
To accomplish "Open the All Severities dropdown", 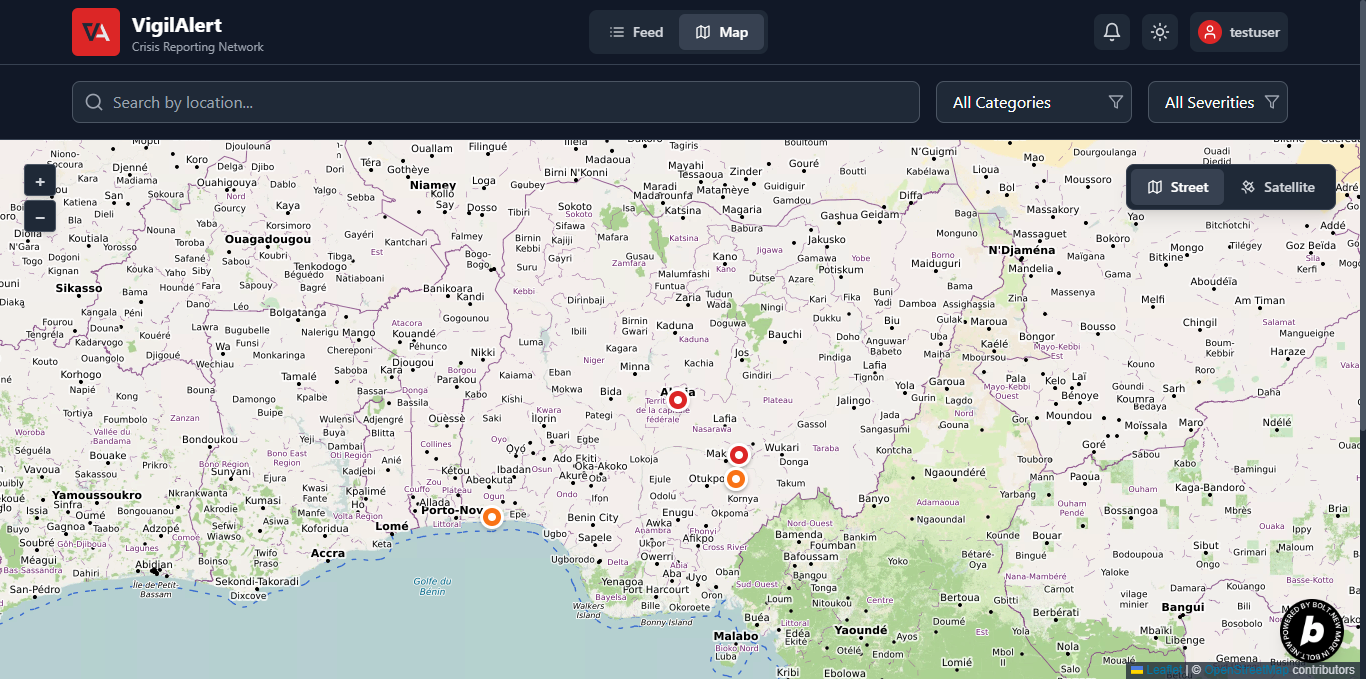I will tap(1218, 102).
